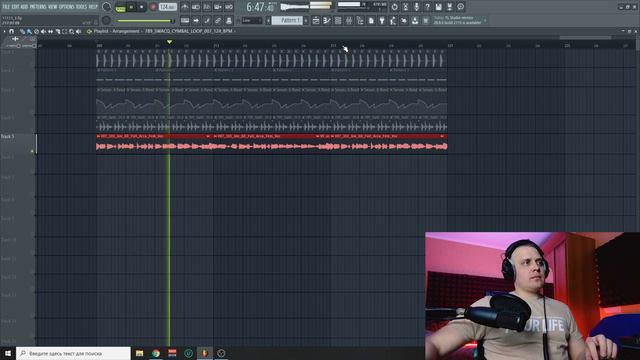640x360 pixels.
Task: Toggle wait for input before recording
Action: (x=196, y=7)
